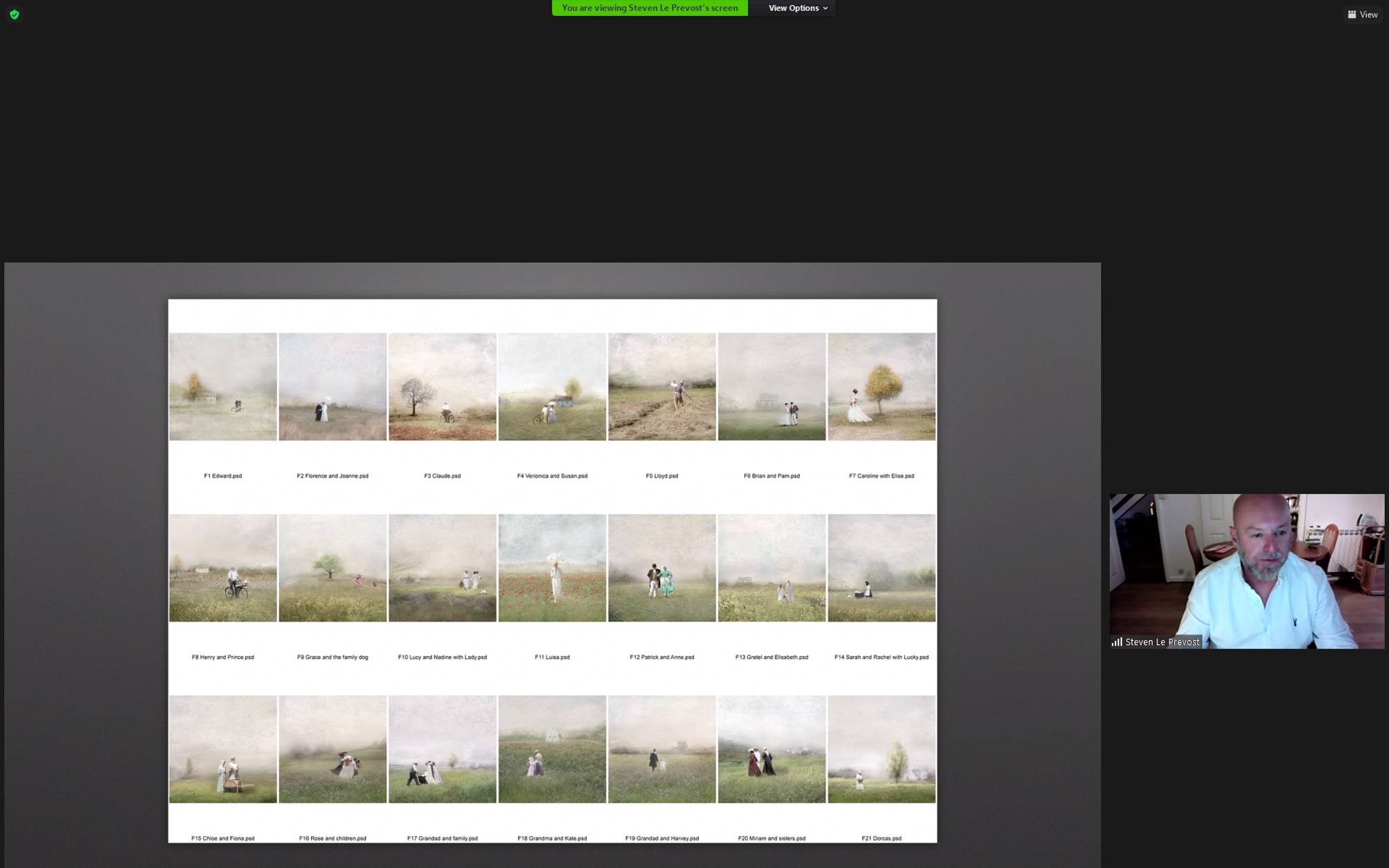
Task: Select the F9 Grace and family dog thumbnail
Action: click(333, 567)
